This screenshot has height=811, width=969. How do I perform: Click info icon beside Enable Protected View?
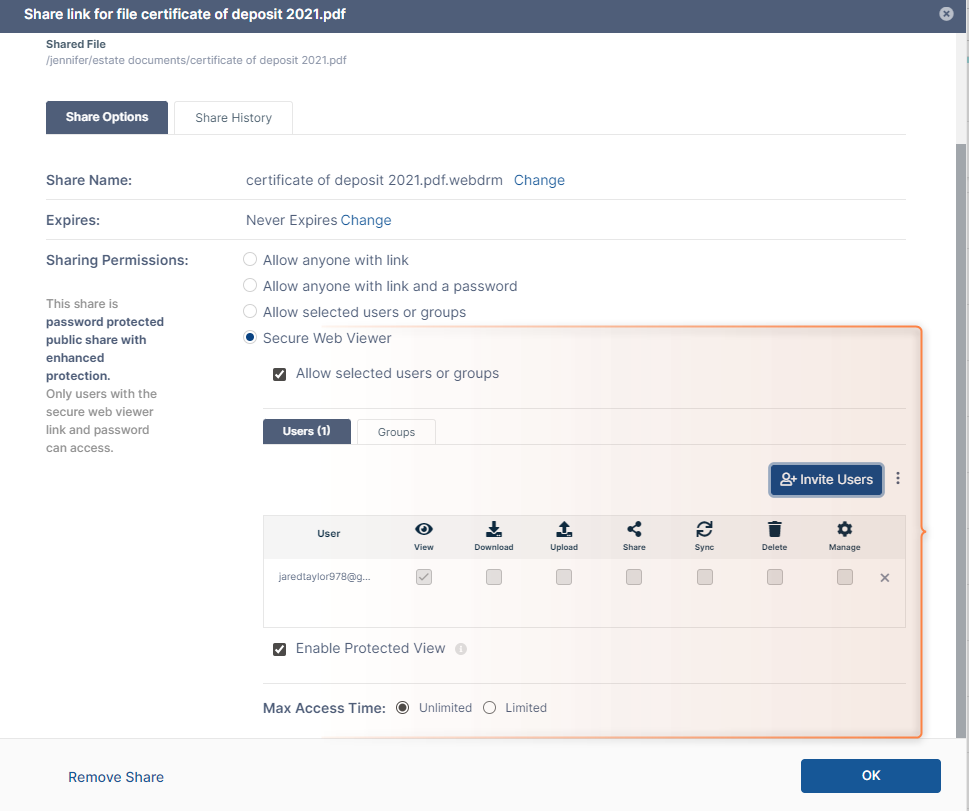[x=461, y=649]
